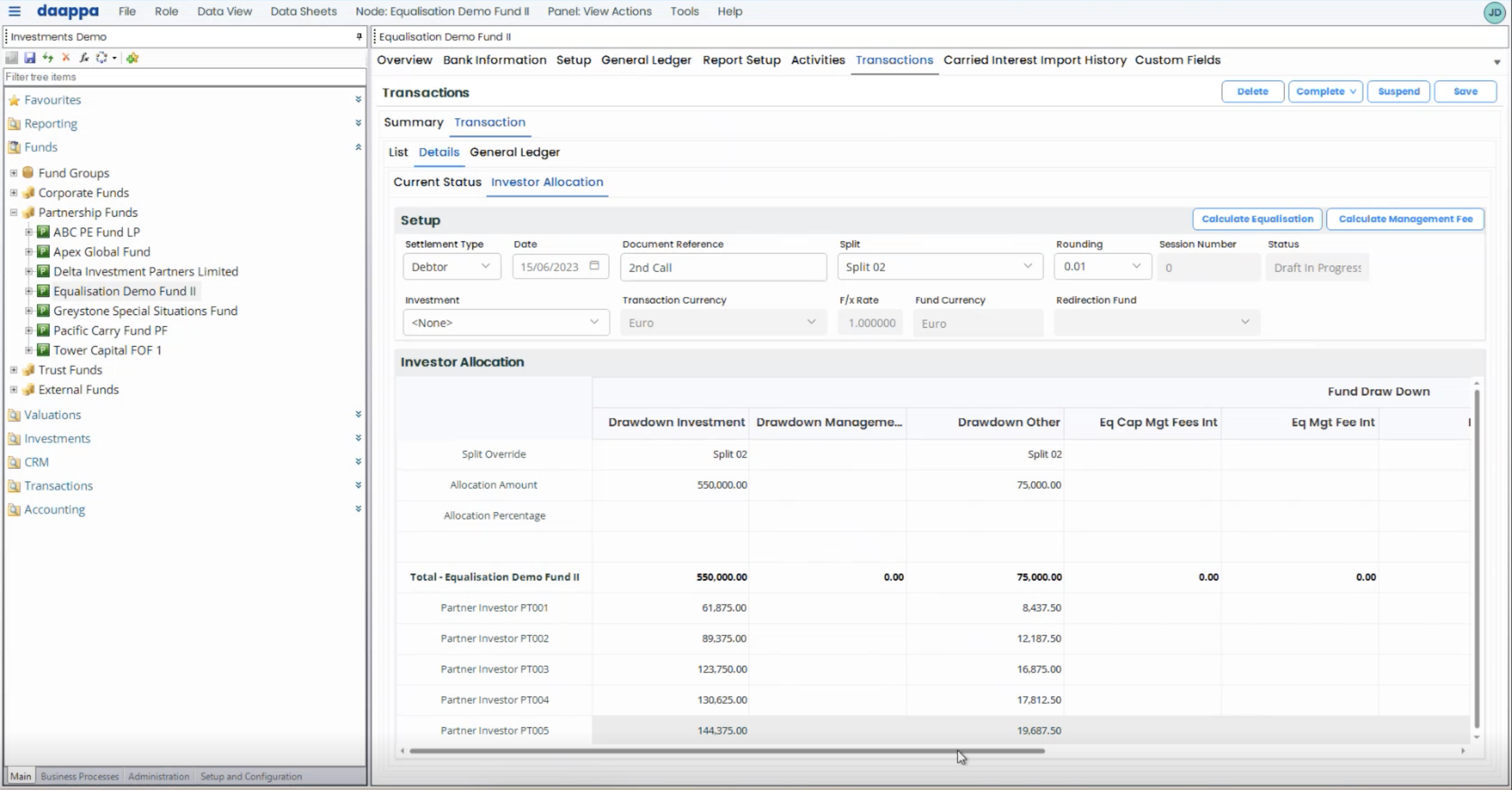Open the Settlement Type dropdown
Viewport: 1512px width, 790px height.
(451, 267)
